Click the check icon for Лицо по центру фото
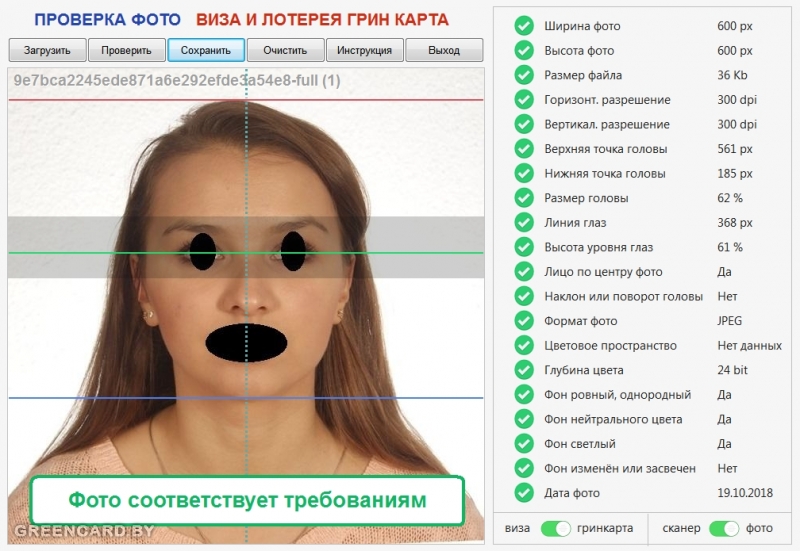 (524, 271)
